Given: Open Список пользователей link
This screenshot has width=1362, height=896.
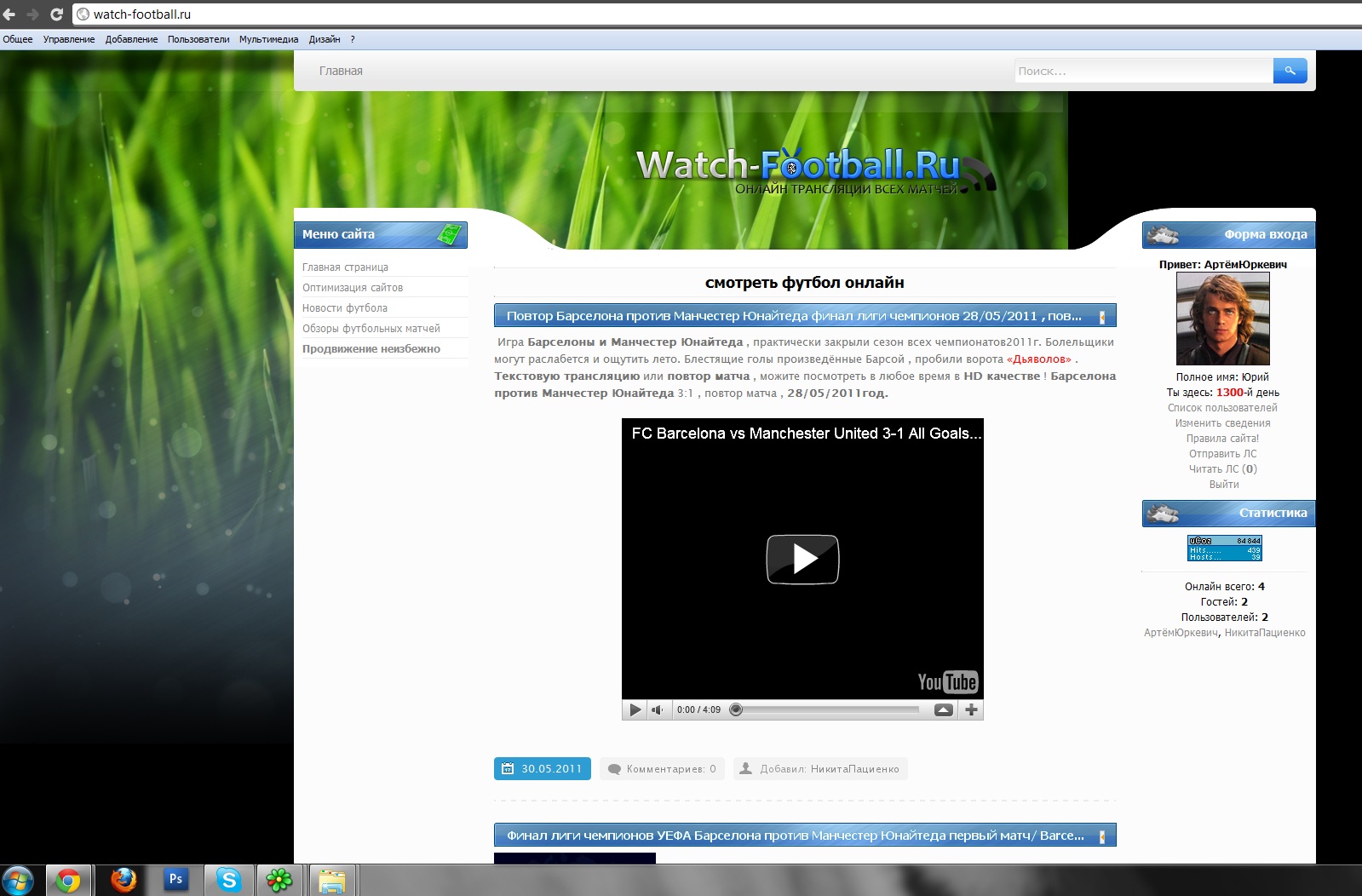Looking at the screenshot, I should coord(1222,408).
